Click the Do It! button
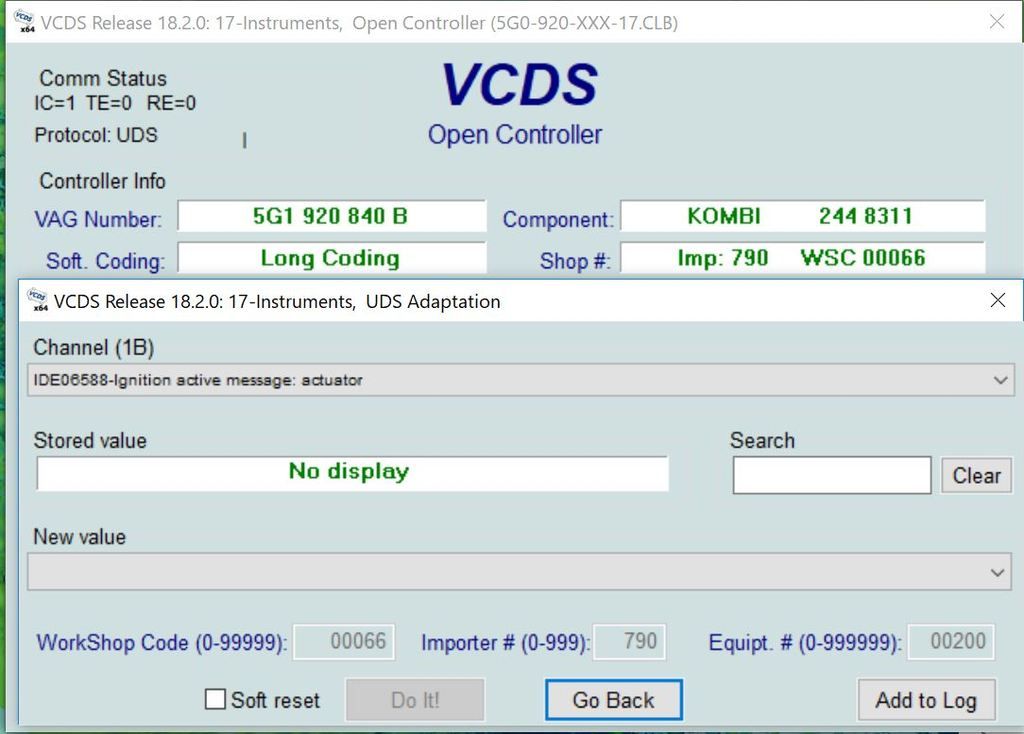Screen dimensions: 1024x734 coord(414,700)
